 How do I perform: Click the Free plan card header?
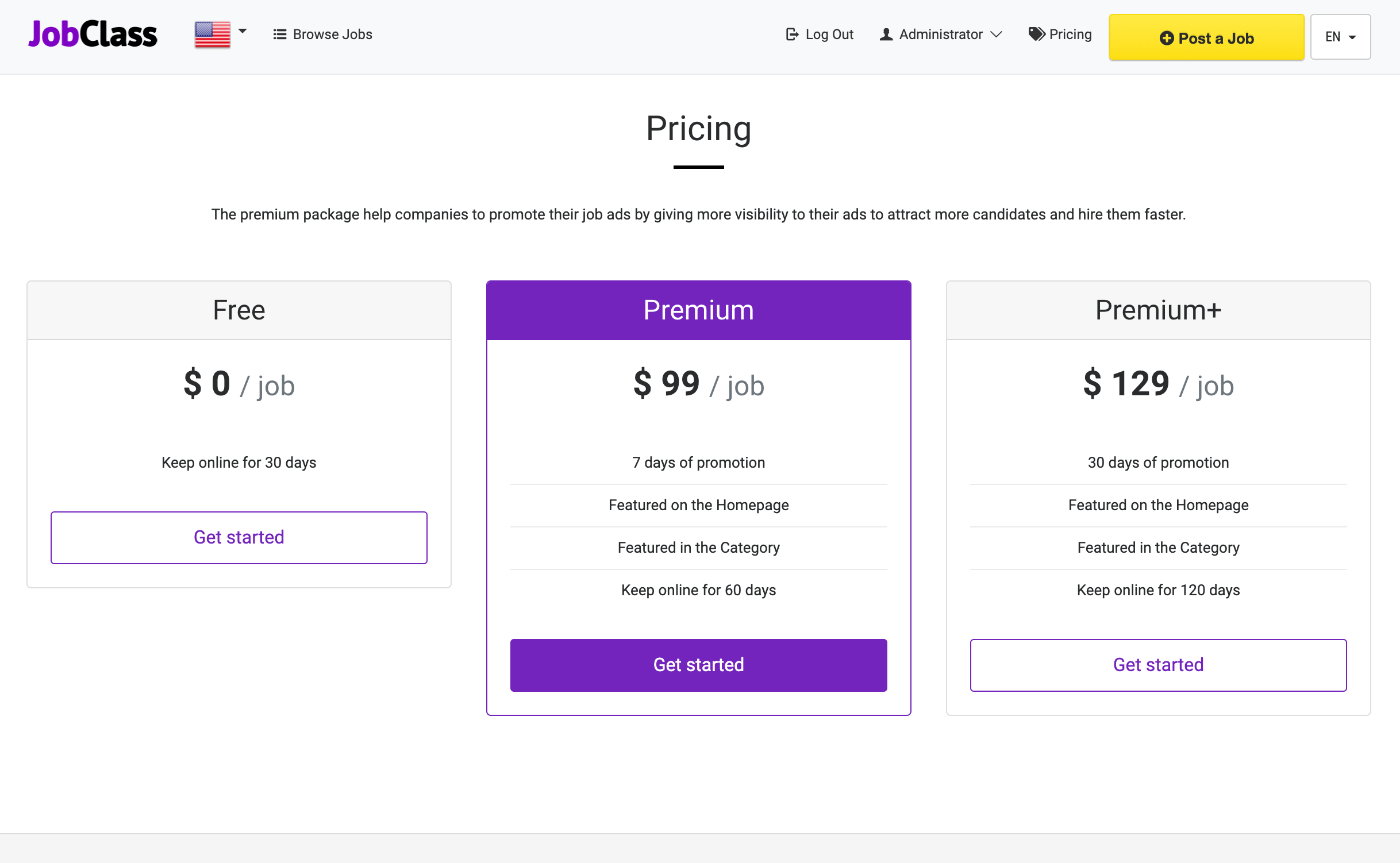coord(239,310)
